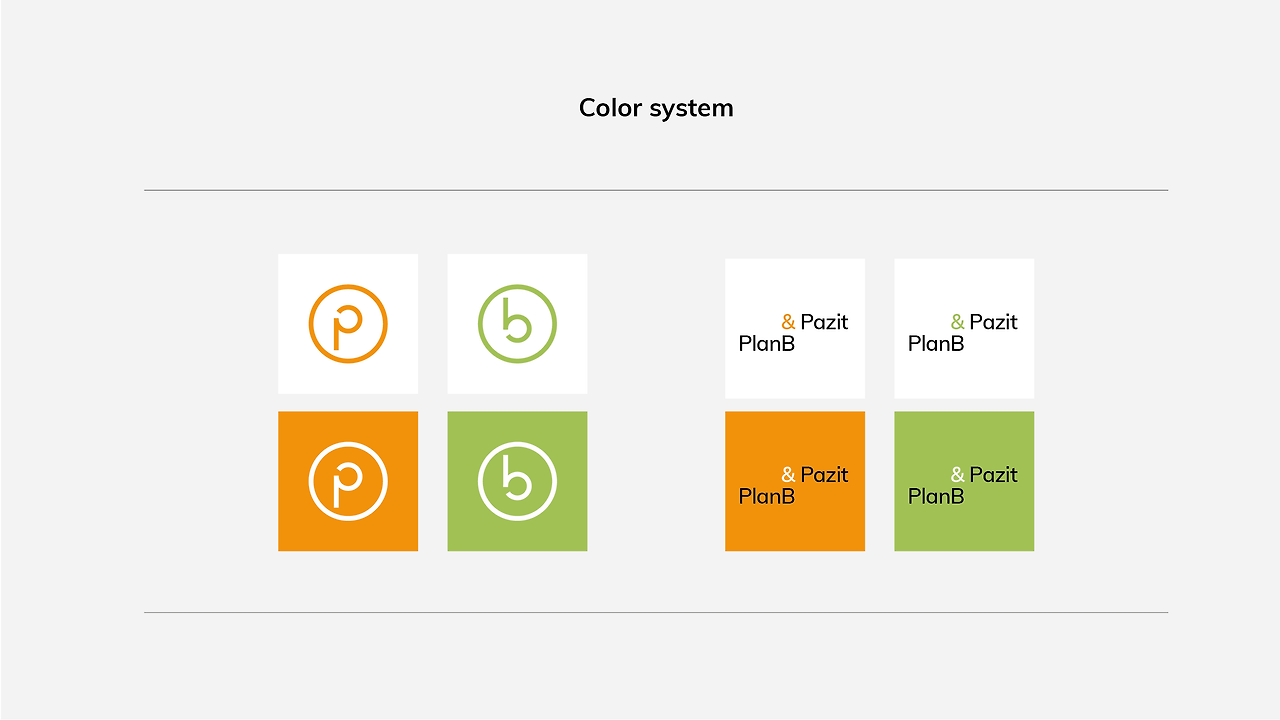Click "Pazit" text beside the green ampersand on white
1280x720 pixels.
click(993, 322)
